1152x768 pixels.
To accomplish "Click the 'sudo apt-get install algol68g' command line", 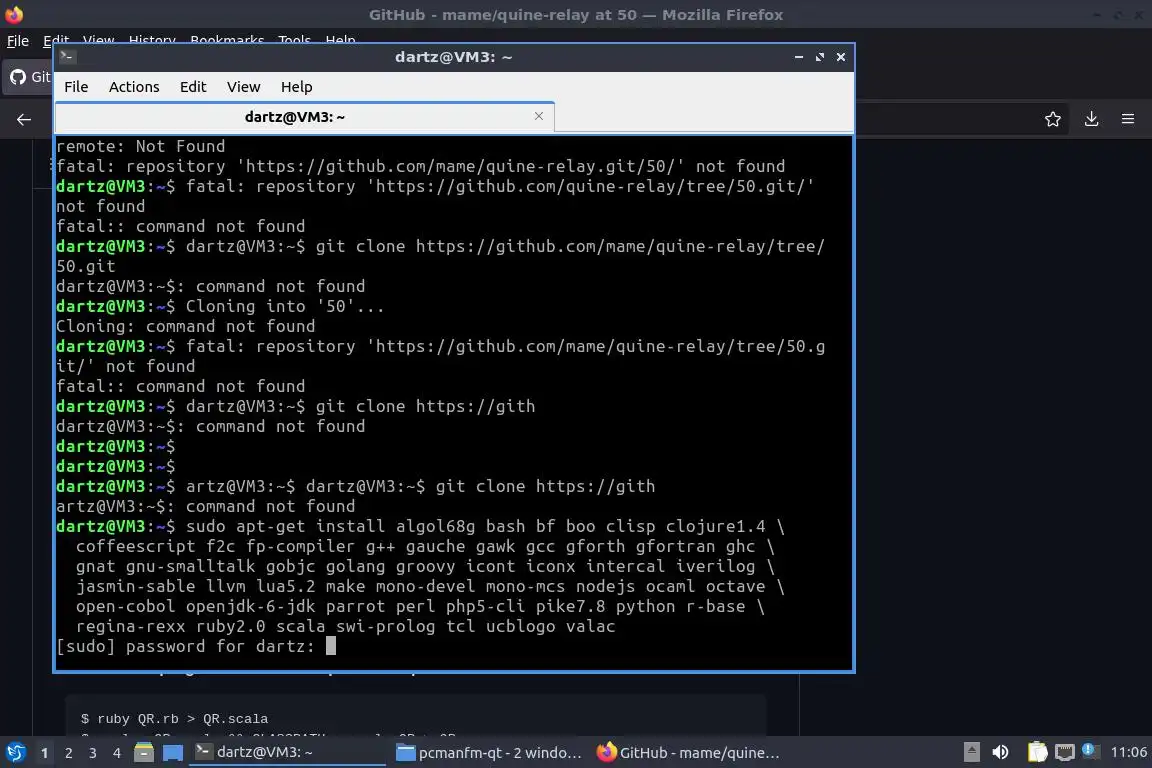I will click(420, 526).
